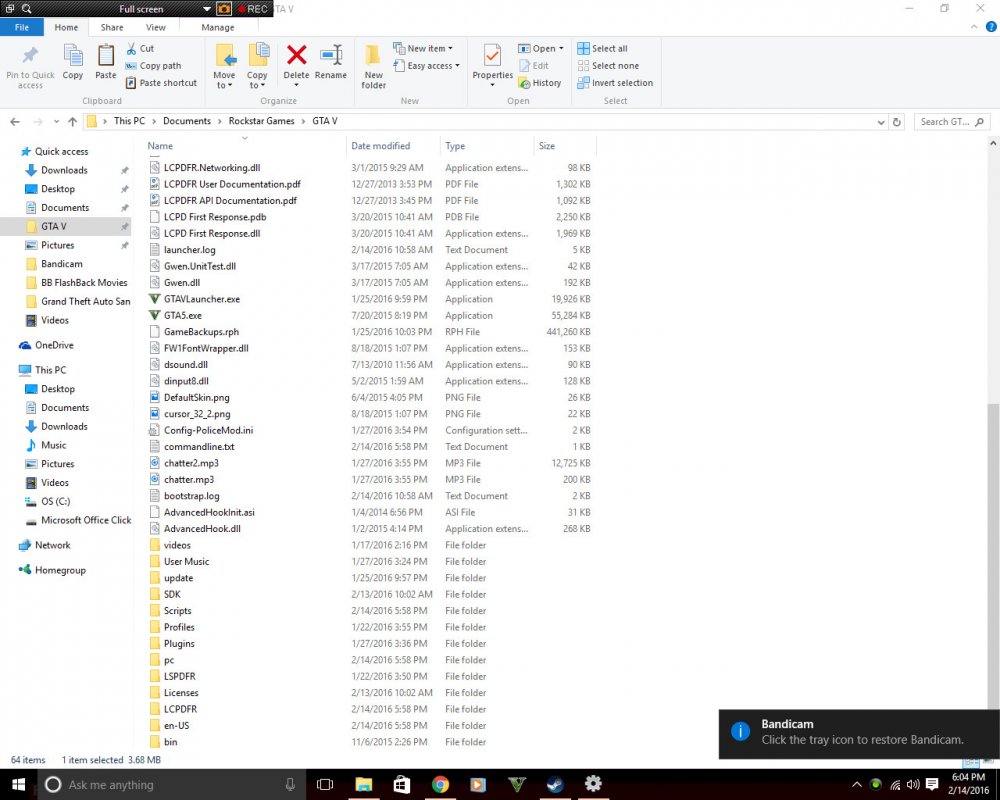Click Documents in the breadcrumb path

[187, 121]
